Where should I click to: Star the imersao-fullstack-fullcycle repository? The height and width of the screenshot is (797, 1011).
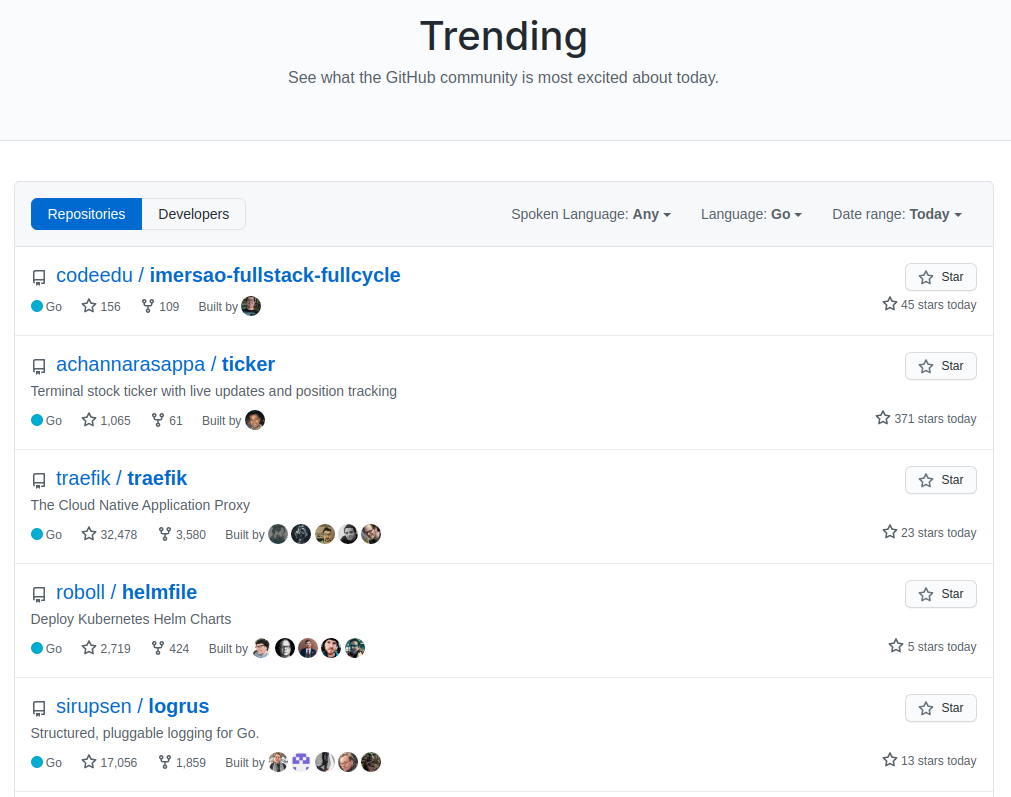point(941,277)
